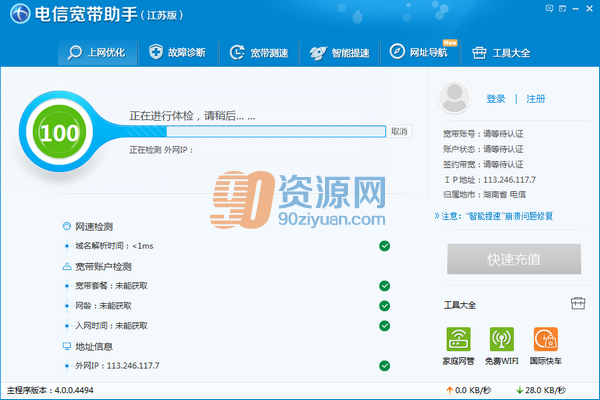
Task: Click the 签约带宽：请等待认证 text
Action: pos(483,165)
